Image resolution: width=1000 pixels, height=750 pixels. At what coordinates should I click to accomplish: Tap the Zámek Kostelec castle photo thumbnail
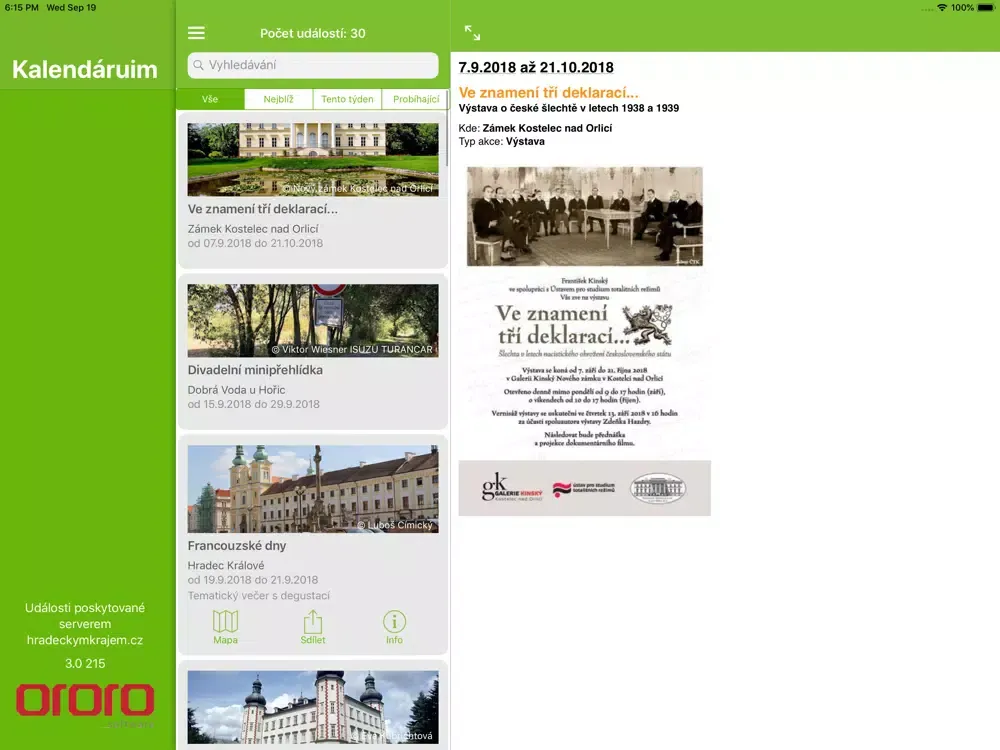tap(312, 159)
